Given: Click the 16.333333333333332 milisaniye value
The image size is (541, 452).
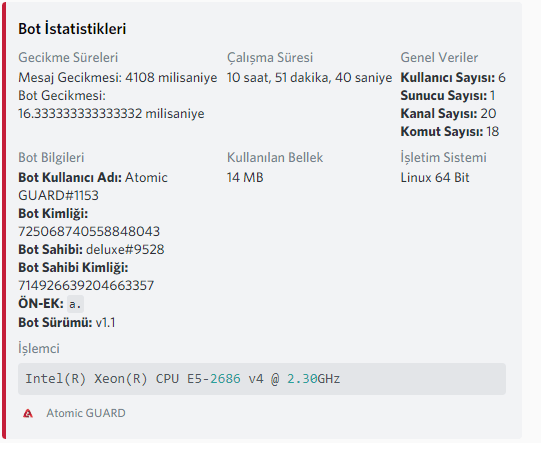Looking at the screenshot, I should 111,114.
